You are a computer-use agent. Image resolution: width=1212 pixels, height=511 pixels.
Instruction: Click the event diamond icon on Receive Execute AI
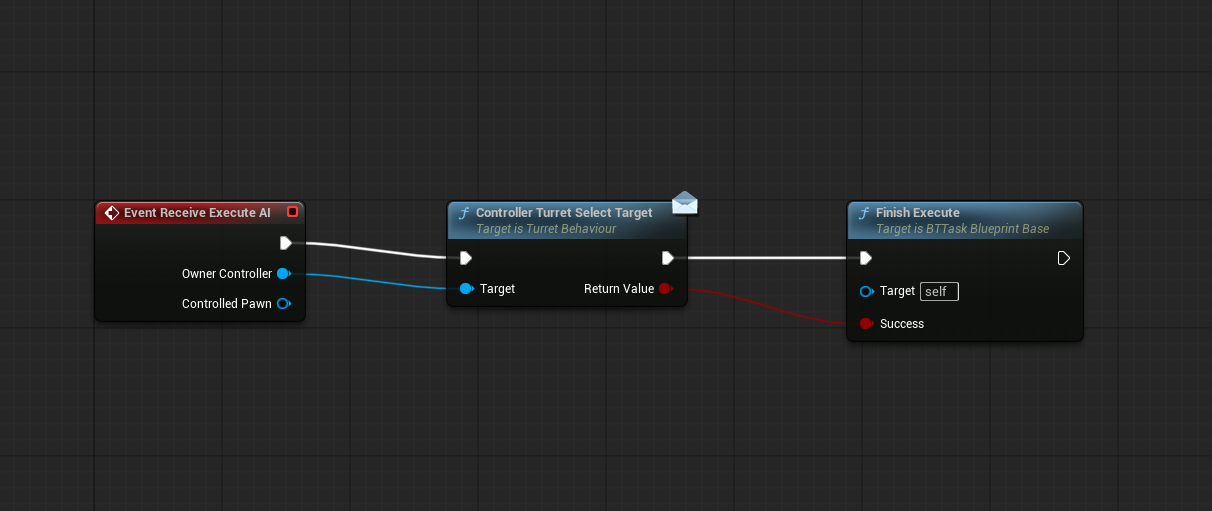click(112, 213)
